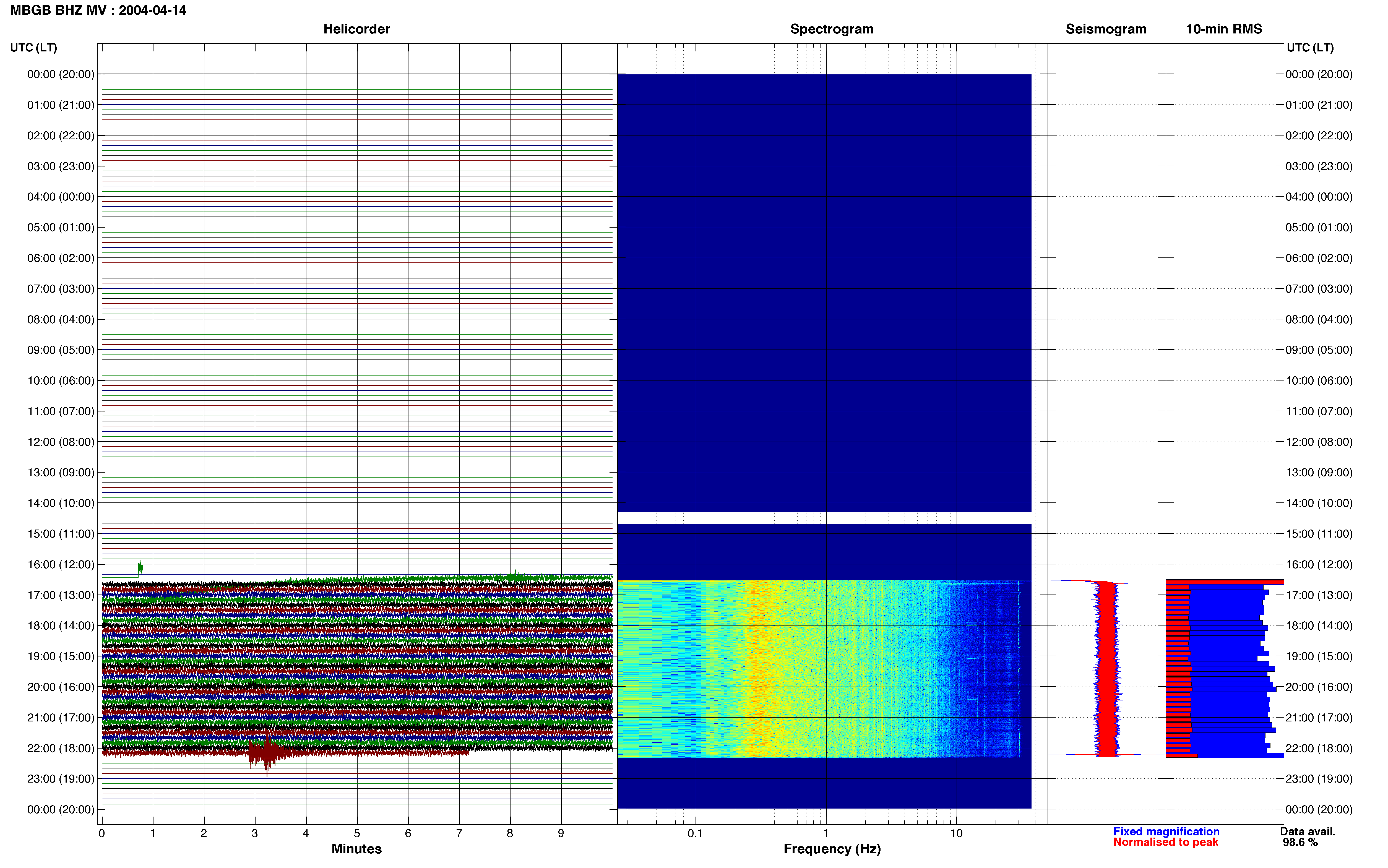Click the Helicorder minute tick '9'
Image resolution: width=1388 pixels, height=868 pixels.
pyautogui.click(x=561, y=833)
